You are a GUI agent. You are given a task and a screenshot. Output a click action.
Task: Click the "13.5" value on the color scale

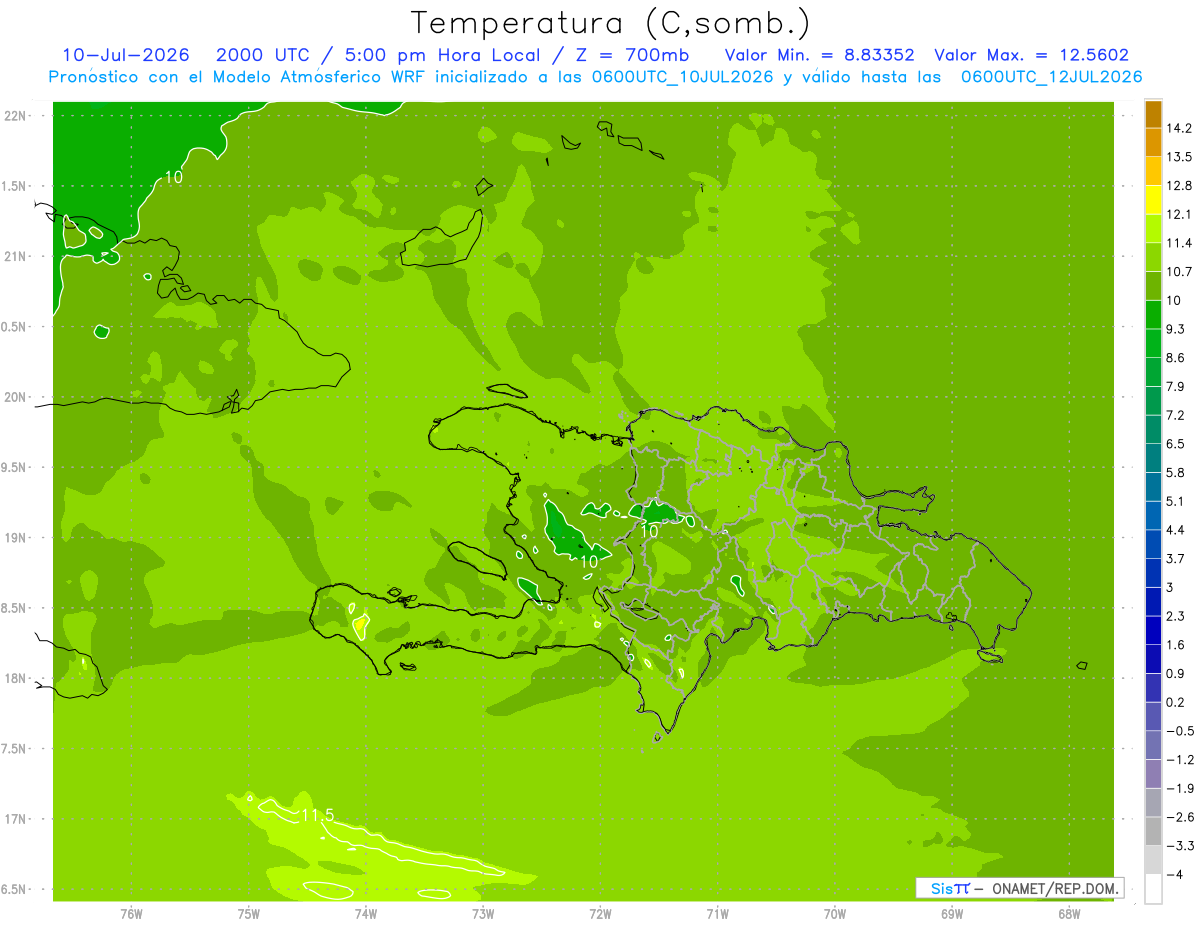1179,157
